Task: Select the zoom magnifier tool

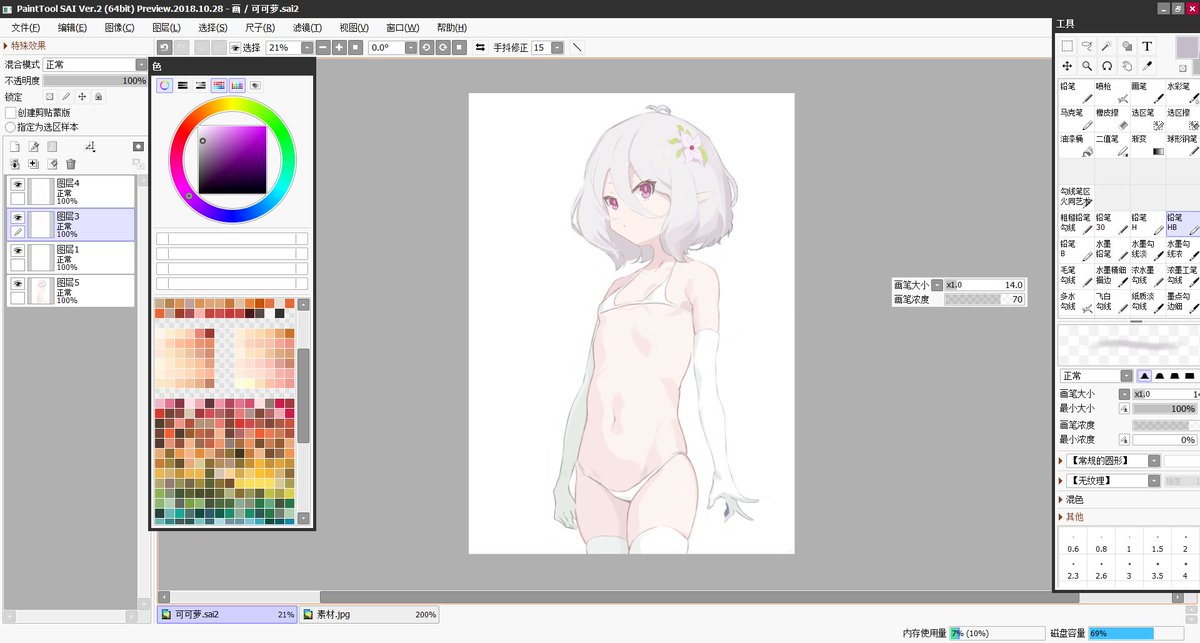Action: tap(1087, 66)
